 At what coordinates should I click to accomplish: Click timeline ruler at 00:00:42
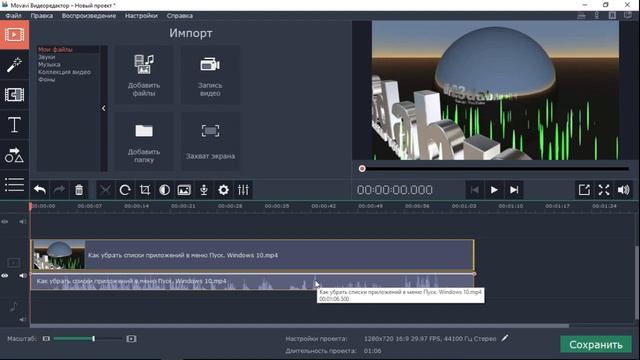[323, 206]
